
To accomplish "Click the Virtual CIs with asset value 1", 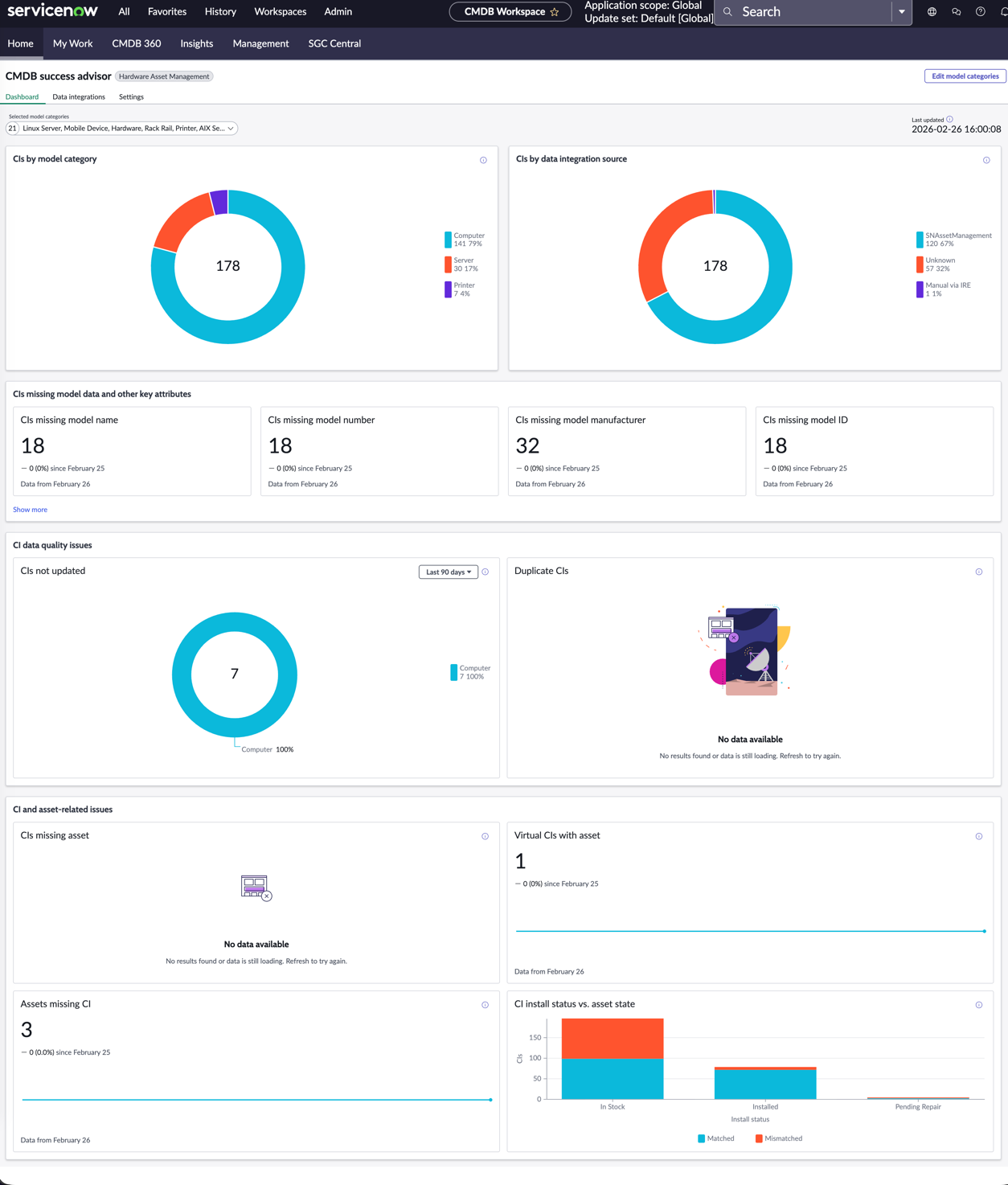I will click(x=520, y=861).
